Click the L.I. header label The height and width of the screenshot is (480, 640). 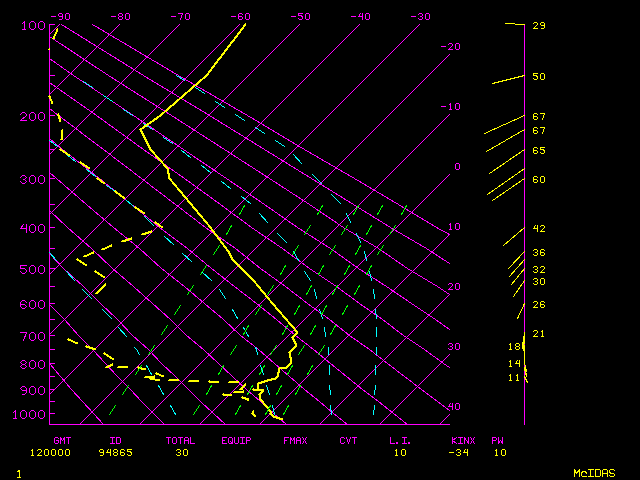[400, 440]
